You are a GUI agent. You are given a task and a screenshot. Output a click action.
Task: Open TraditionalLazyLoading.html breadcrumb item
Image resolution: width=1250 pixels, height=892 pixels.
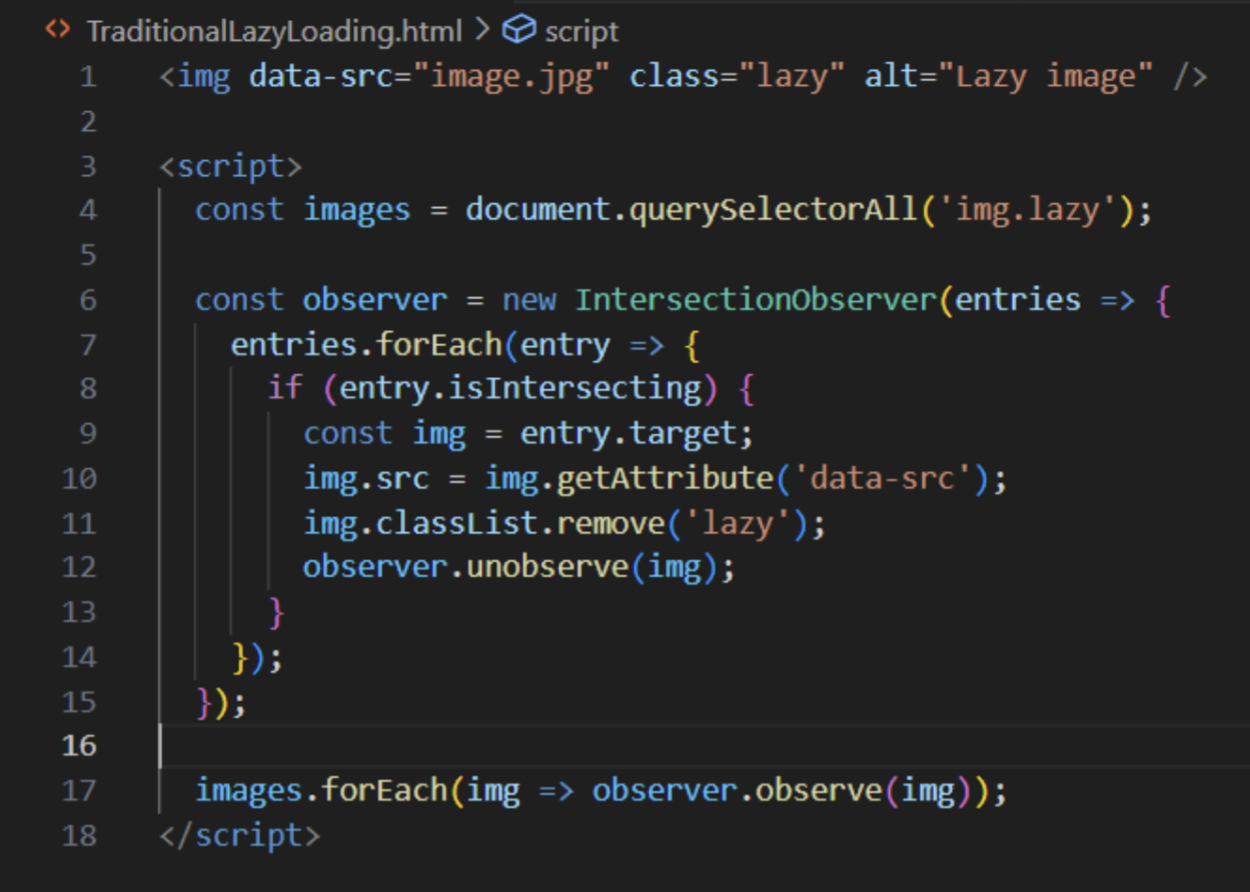pyautogui.click(x=274, y=31)
